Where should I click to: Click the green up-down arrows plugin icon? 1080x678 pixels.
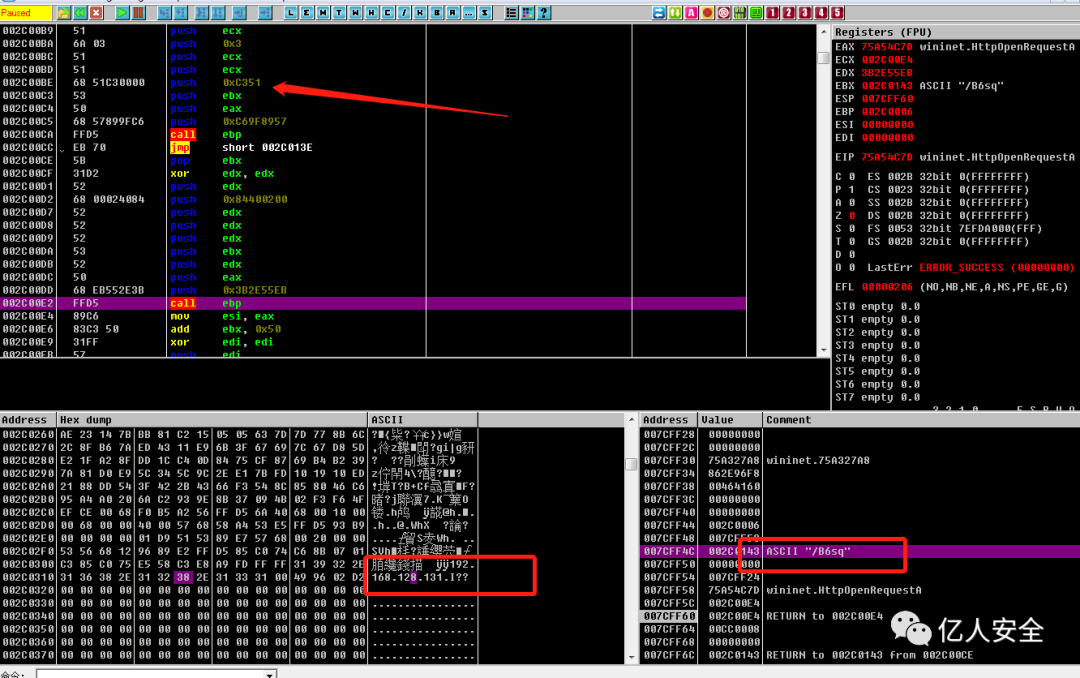(x=675, y=12)
